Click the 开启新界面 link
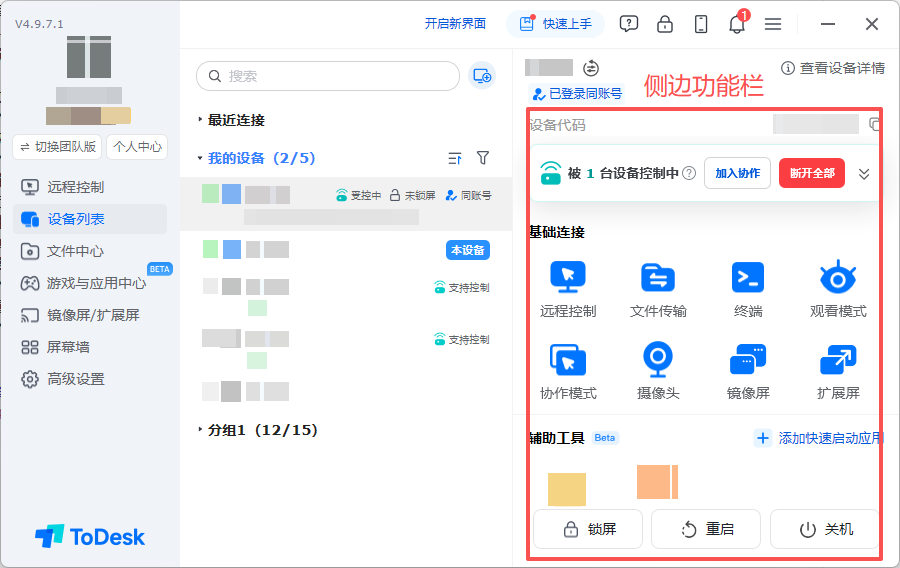This screenshot has width=900, height=568. (x=455, y=24)
